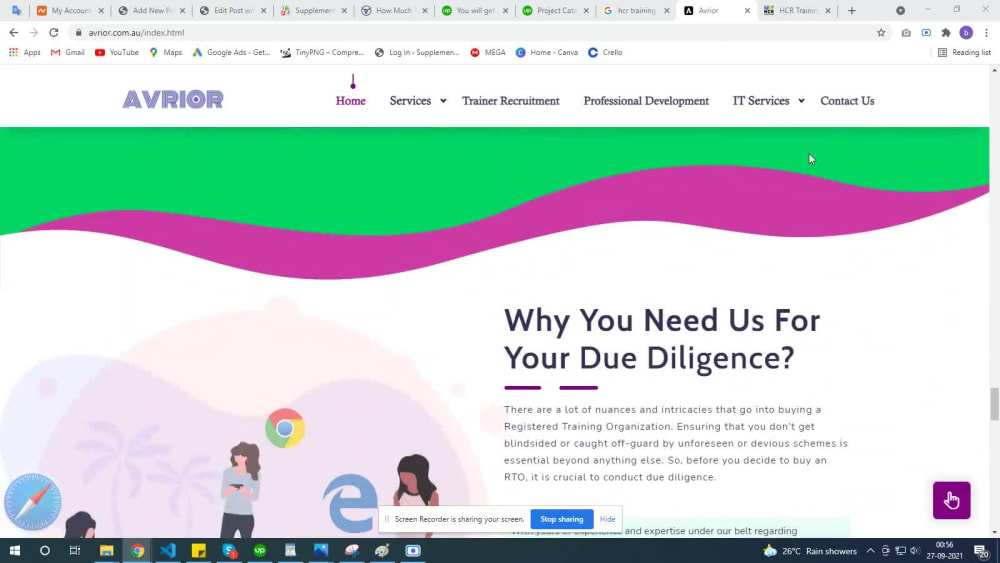1000x563 pixels.
Task: Open the volume control in system tray
Action: (x=915, y=551)
